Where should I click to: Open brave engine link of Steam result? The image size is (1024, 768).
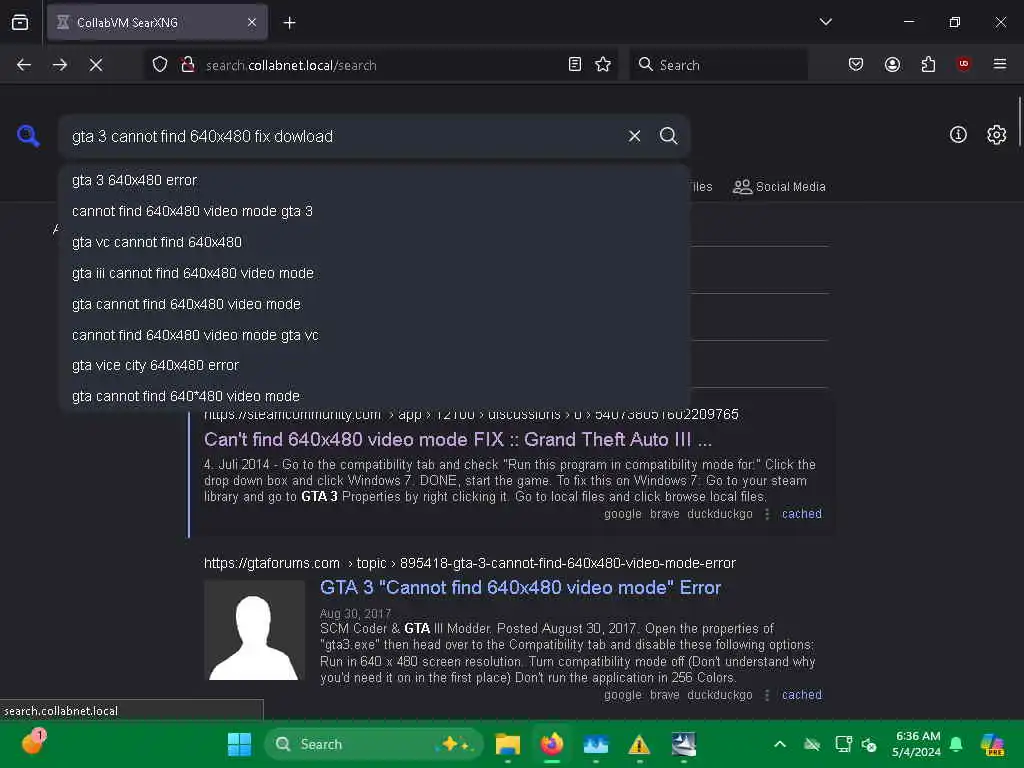(665, 514)
